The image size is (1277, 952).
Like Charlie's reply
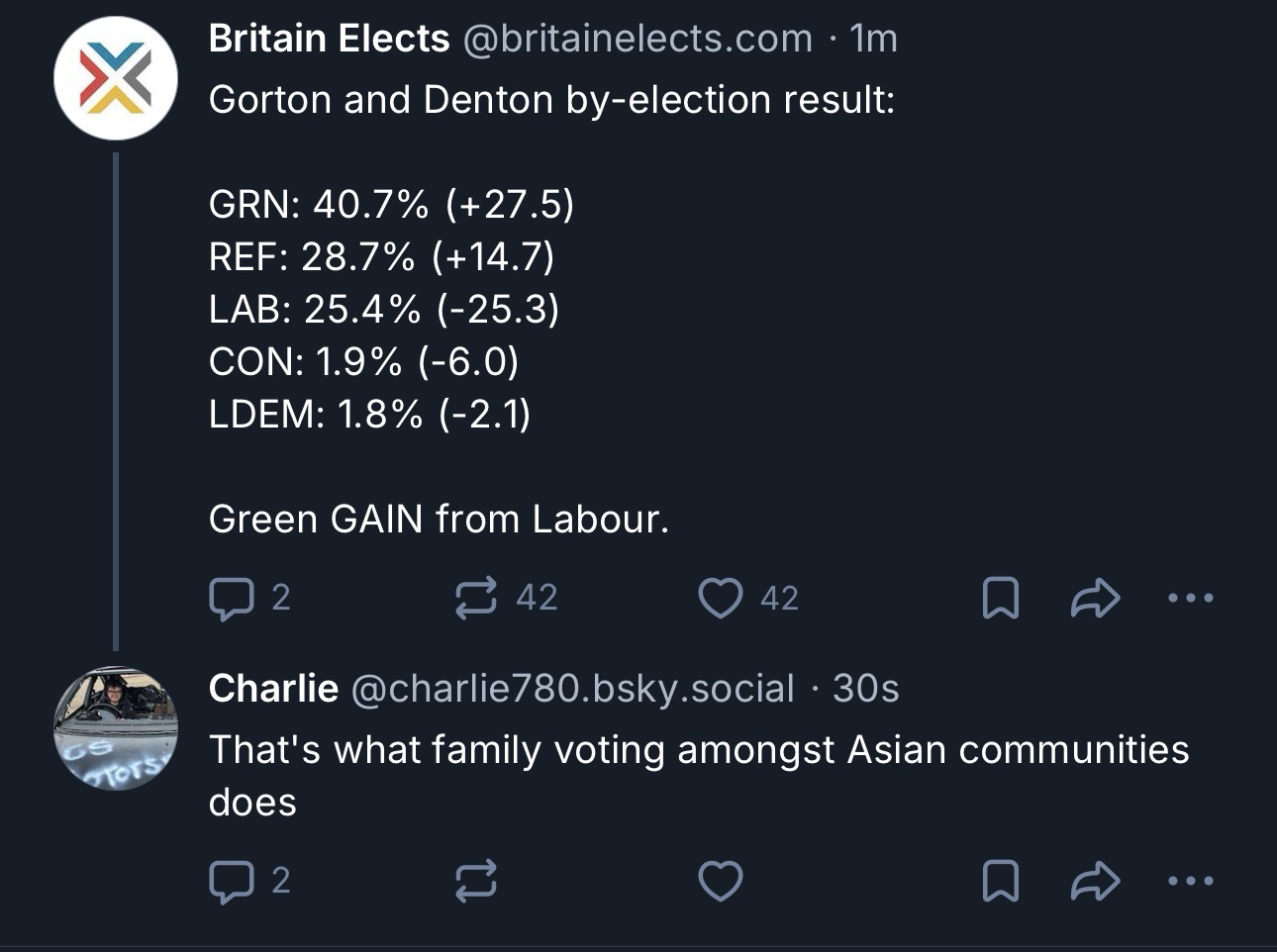721,881
